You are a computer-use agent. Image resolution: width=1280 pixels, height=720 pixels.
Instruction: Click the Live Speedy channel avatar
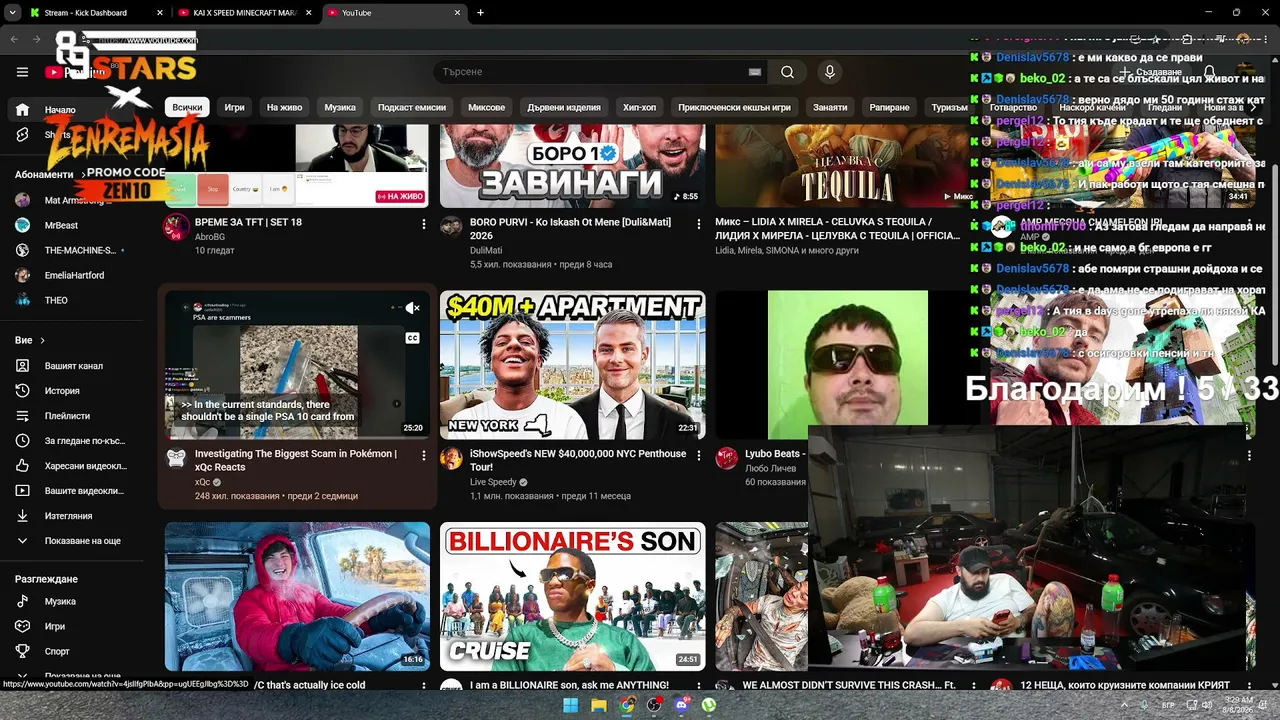pos(452,458)
